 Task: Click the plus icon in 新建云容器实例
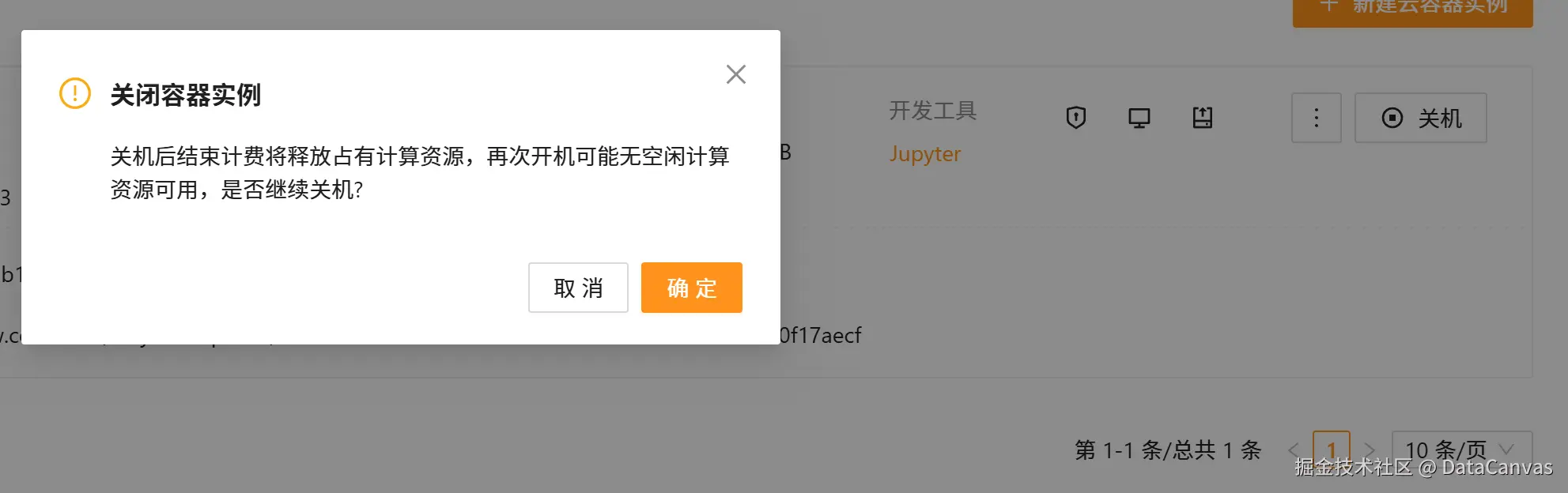1329,6
